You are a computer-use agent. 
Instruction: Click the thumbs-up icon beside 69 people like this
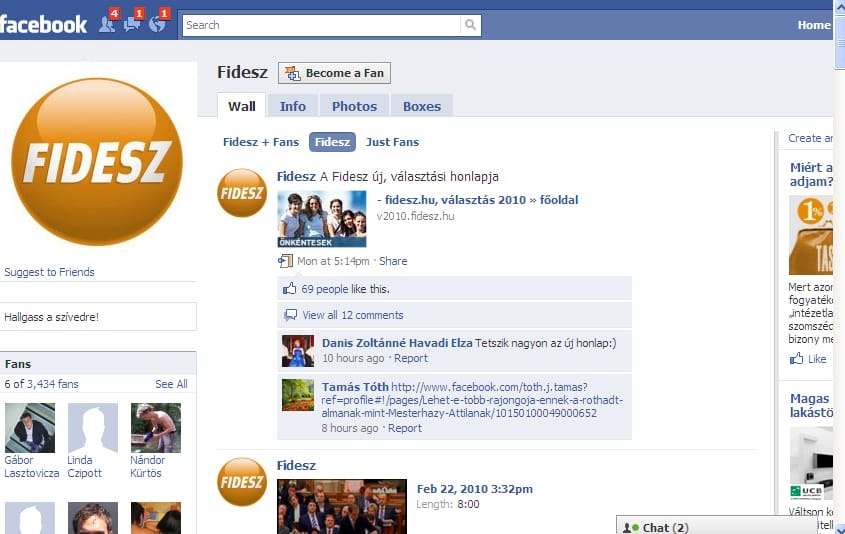click(x=289, y=288)
